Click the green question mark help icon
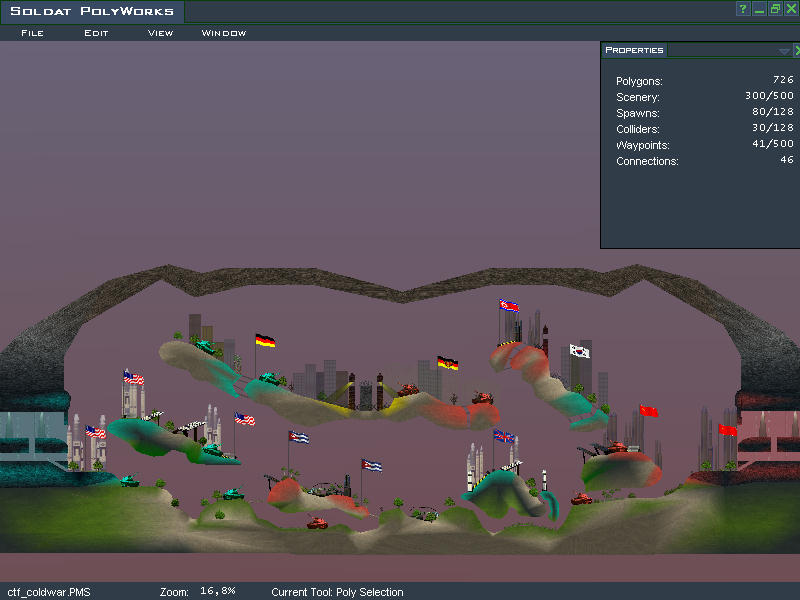The width and height of the screenshot is (800, 600). click(x=743, y=9)
